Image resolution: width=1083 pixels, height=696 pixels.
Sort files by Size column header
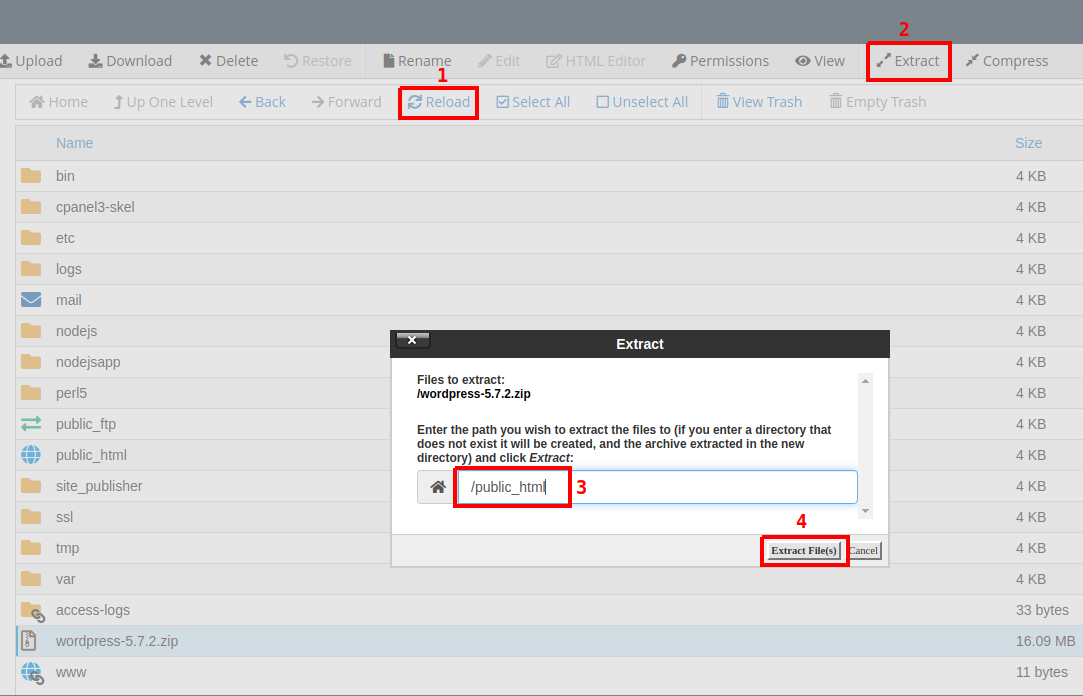pyautogui.click(x=1028, y=143)
